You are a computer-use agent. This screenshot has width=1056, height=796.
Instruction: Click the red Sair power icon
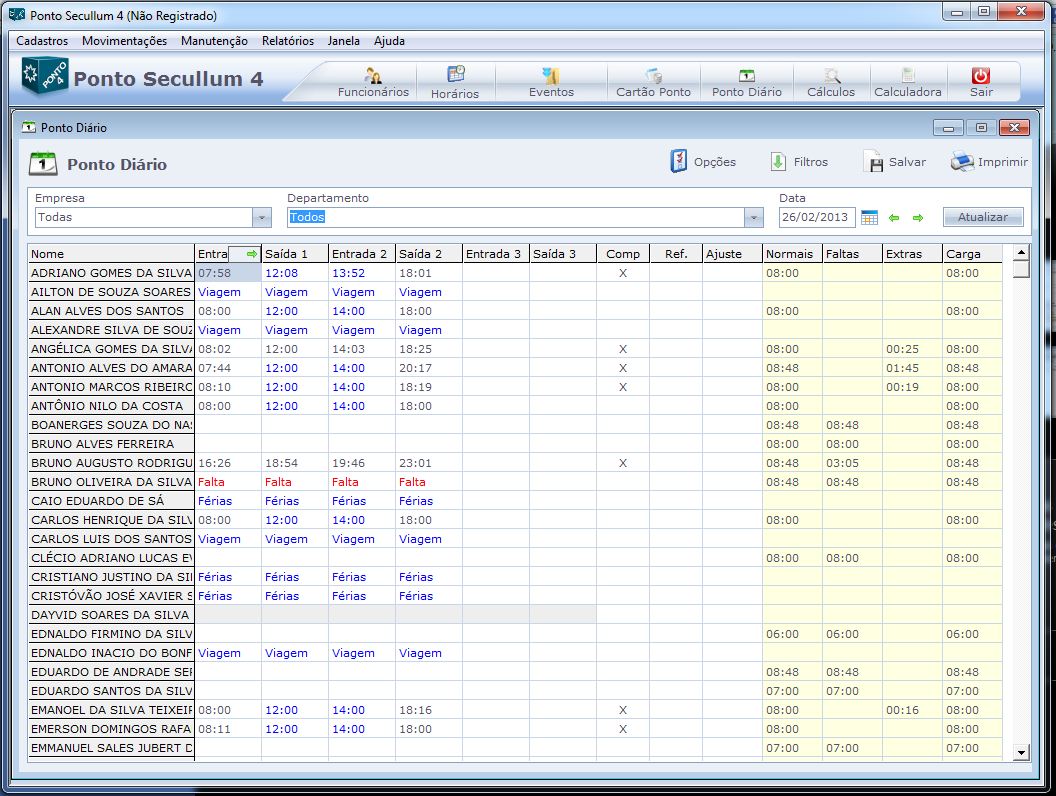(x=981, y=75)
